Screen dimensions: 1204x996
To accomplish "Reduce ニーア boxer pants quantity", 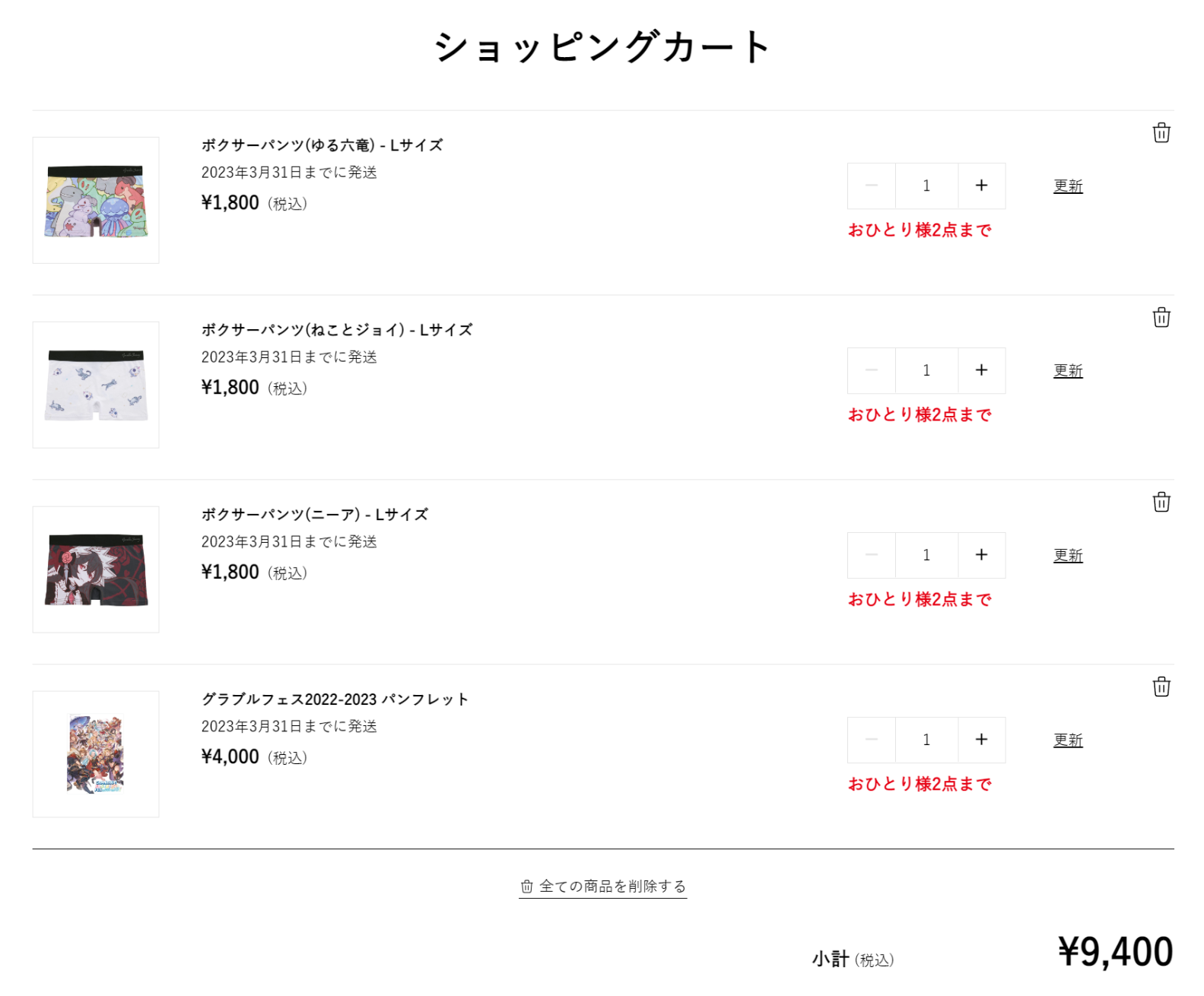I will 872,555.
